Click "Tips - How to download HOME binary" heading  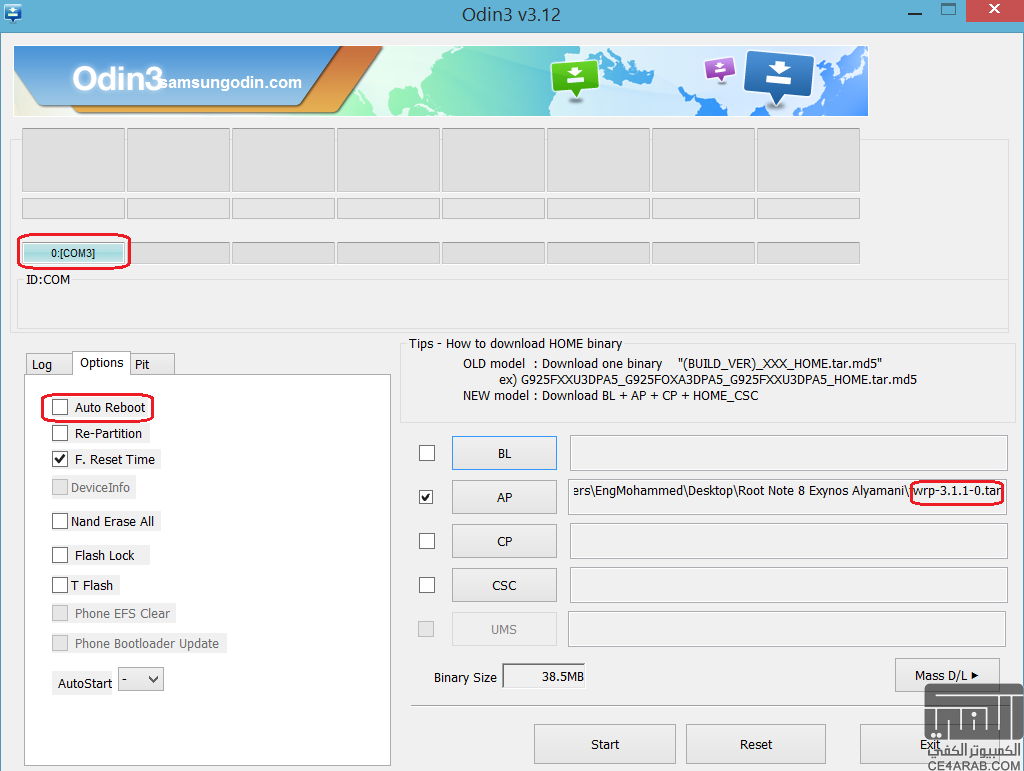[515, 343]
